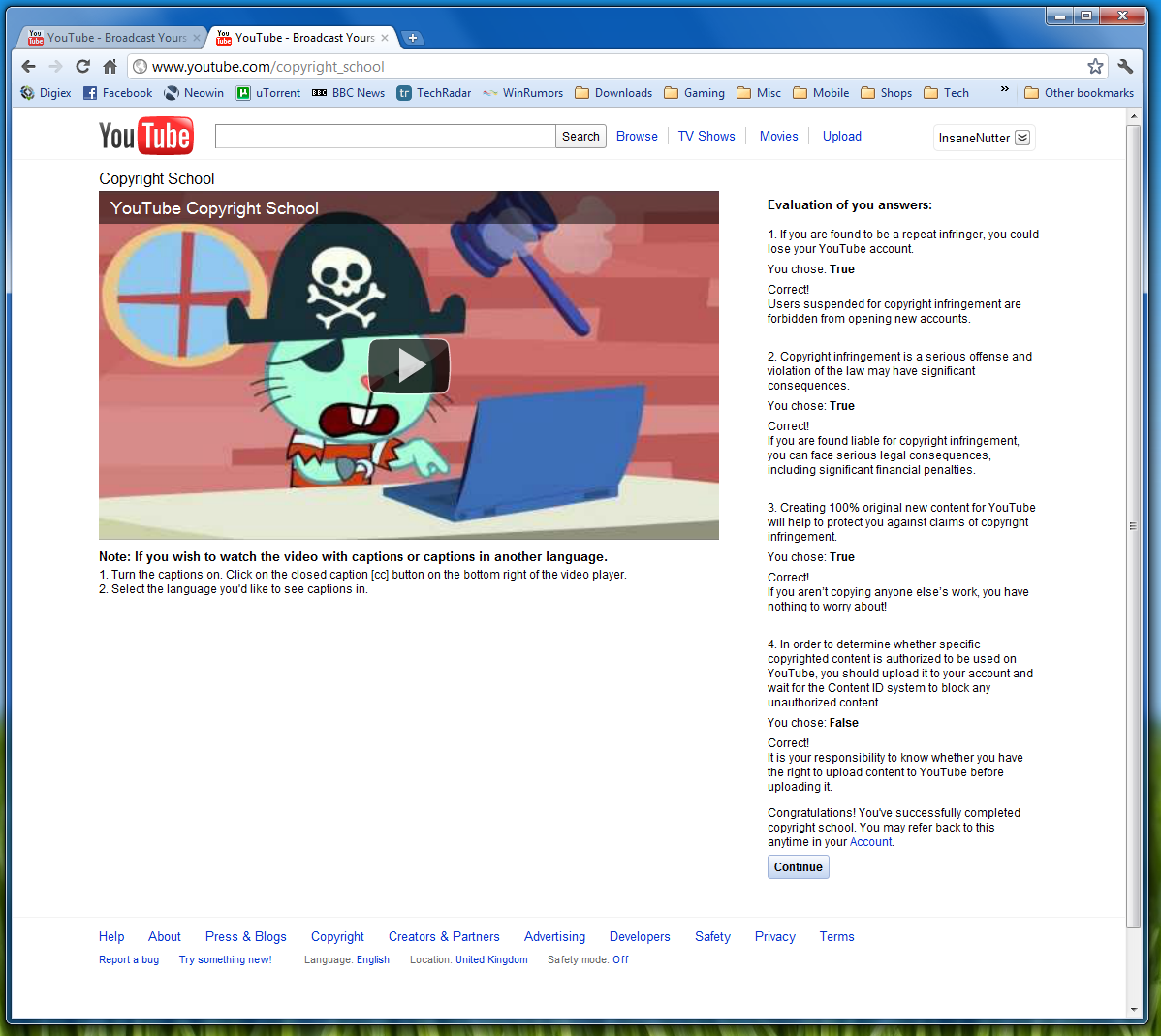This screenshot has width=1161, height=1036.
Task: Click the Report a bug link
Action: (x=129, y=959)
